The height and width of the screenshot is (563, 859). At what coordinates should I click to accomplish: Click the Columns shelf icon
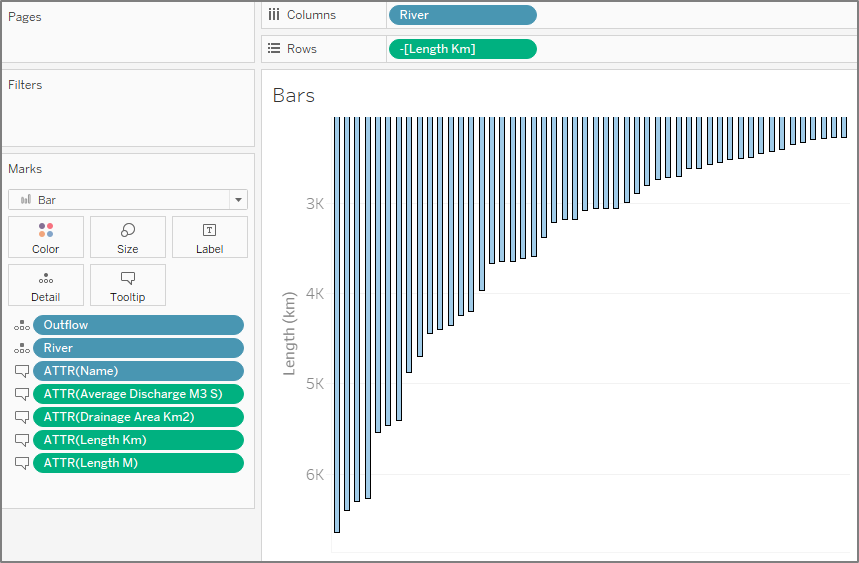pyautogui.click(x=274, y=15)
